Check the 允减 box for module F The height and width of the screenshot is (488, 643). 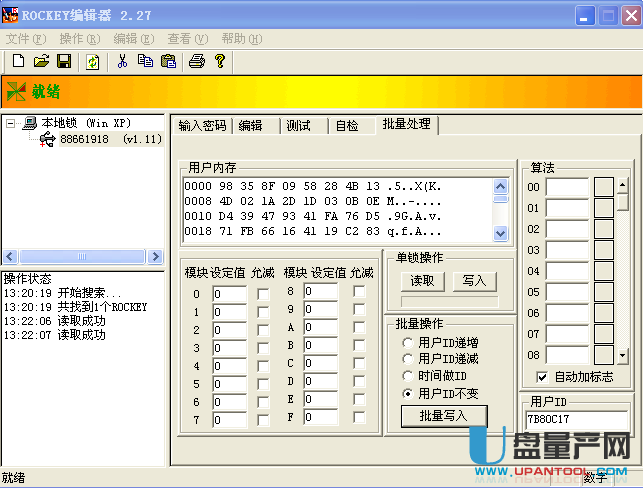(359, 417)
